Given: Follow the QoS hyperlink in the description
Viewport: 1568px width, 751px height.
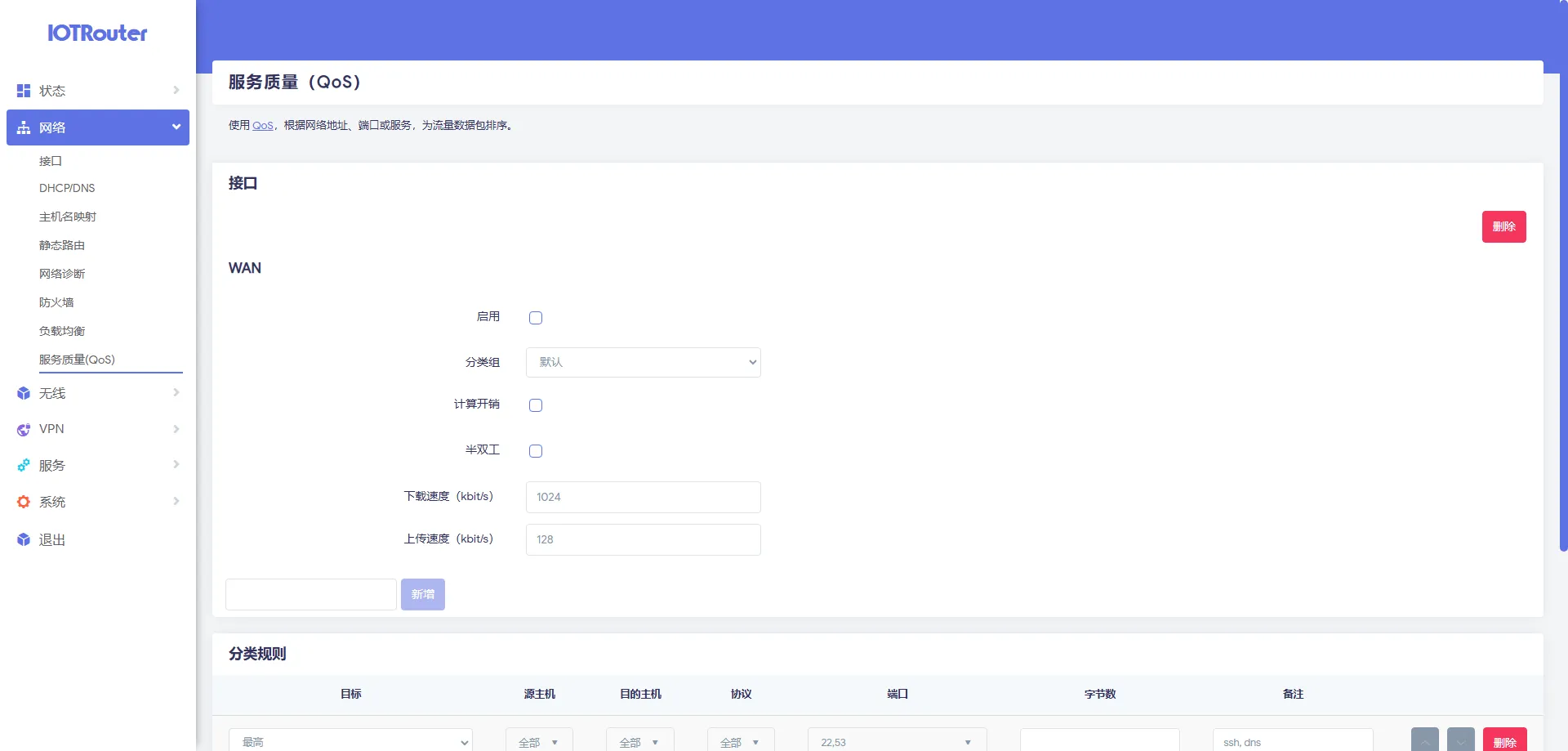Looking at the screenshot, I should [x=262, y=126].
